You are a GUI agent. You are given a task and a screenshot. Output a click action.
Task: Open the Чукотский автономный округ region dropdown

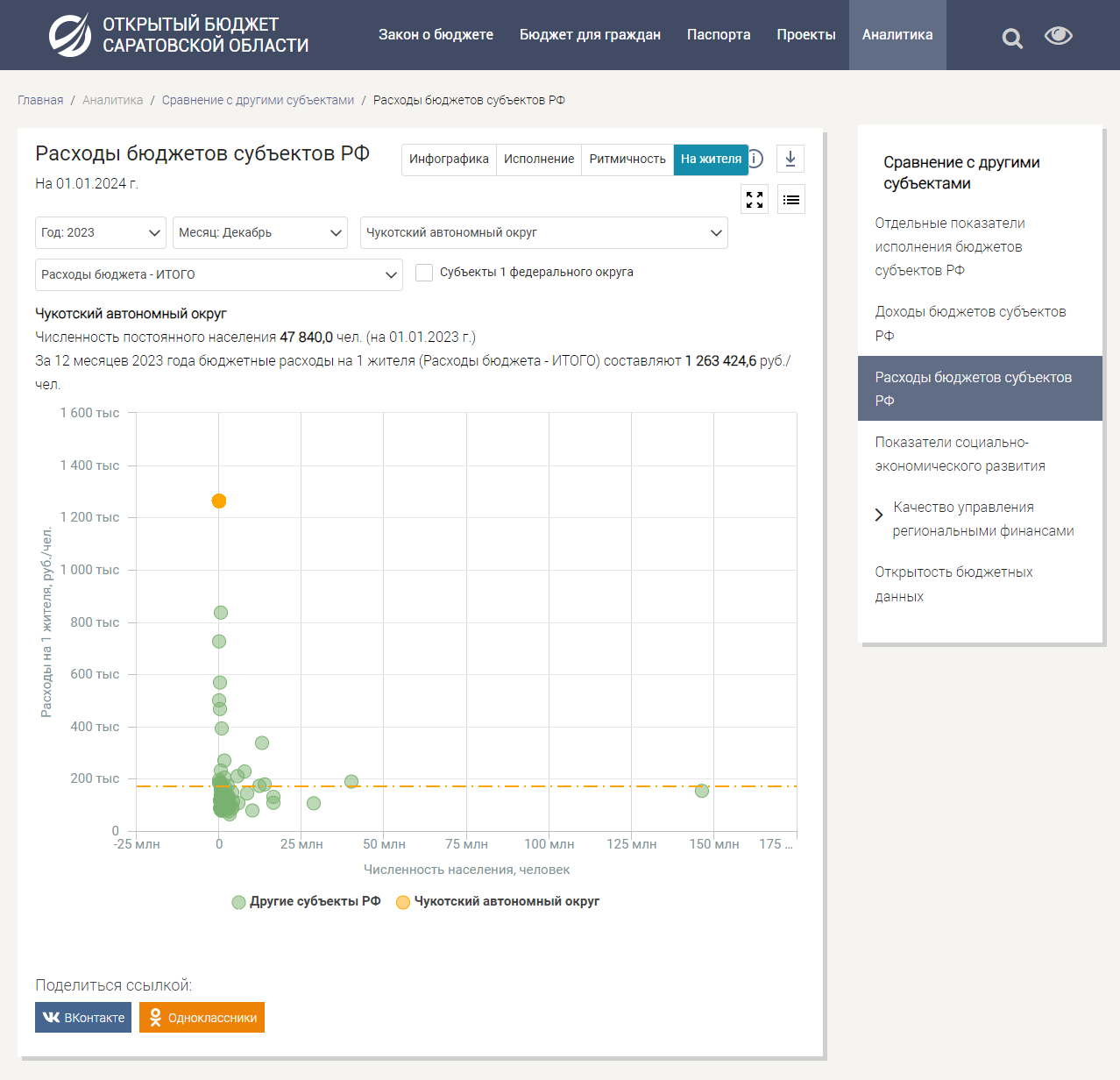pos(544,233)
